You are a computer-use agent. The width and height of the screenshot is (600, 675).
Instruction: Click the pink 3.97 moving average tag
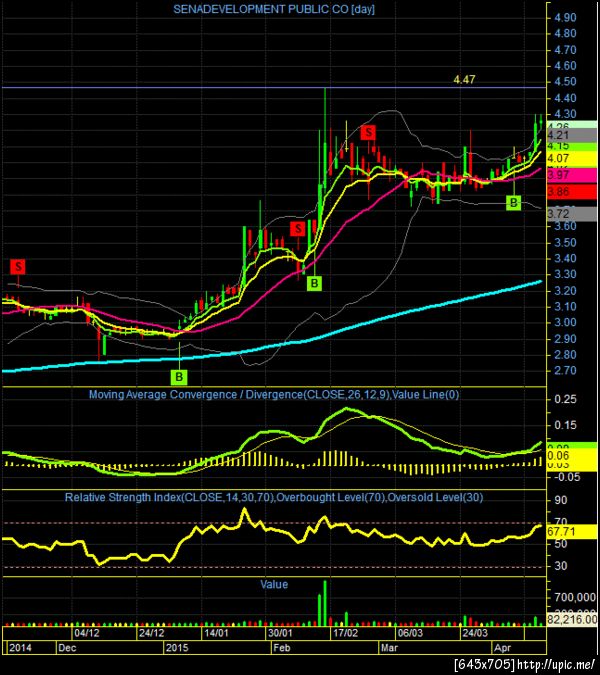coord(571,175)
